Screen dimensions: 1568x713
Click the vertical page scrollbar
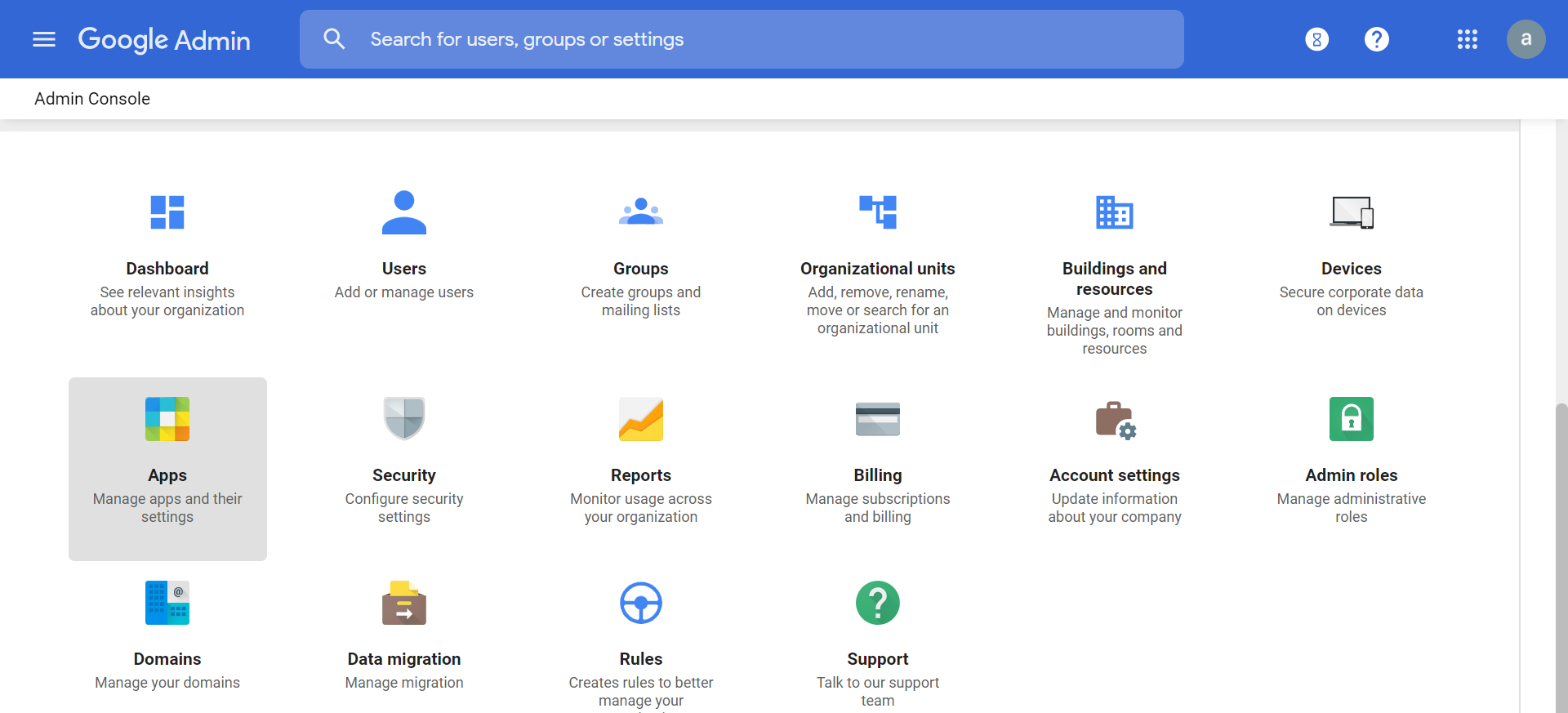pos(1561,555)
